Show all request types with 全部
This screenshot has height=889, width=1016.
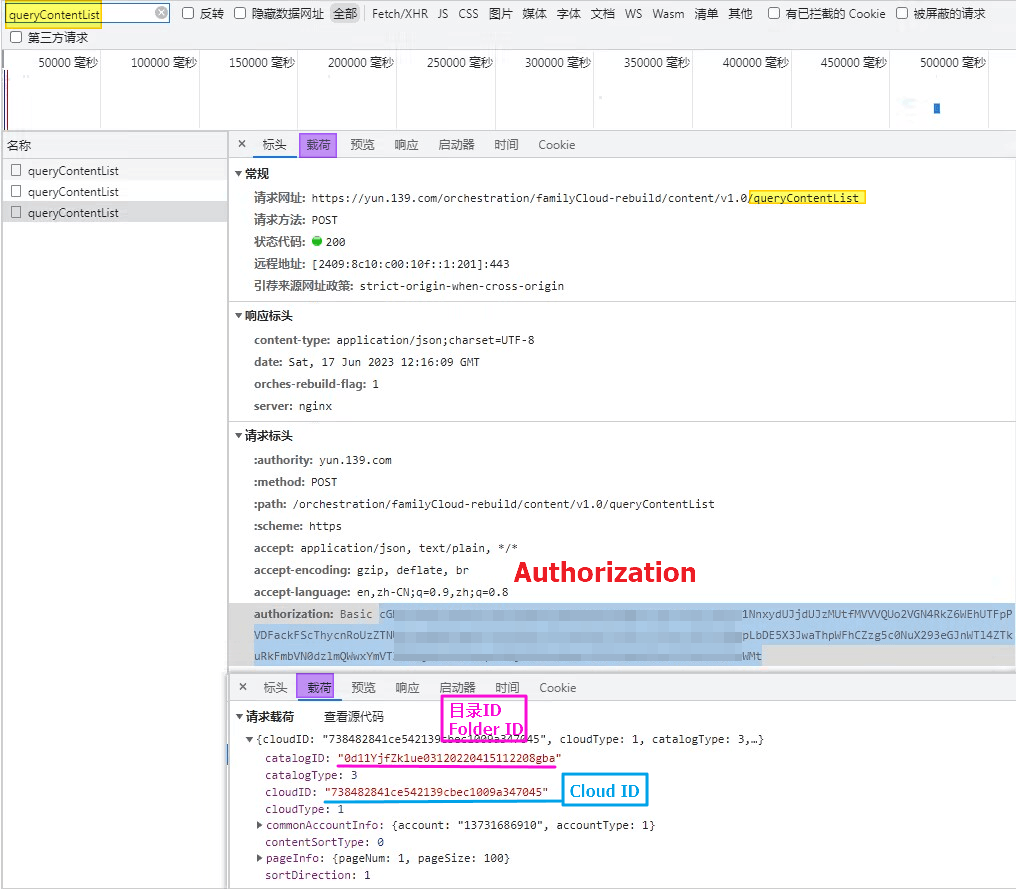pyautogui.click(x=344, y=14)
